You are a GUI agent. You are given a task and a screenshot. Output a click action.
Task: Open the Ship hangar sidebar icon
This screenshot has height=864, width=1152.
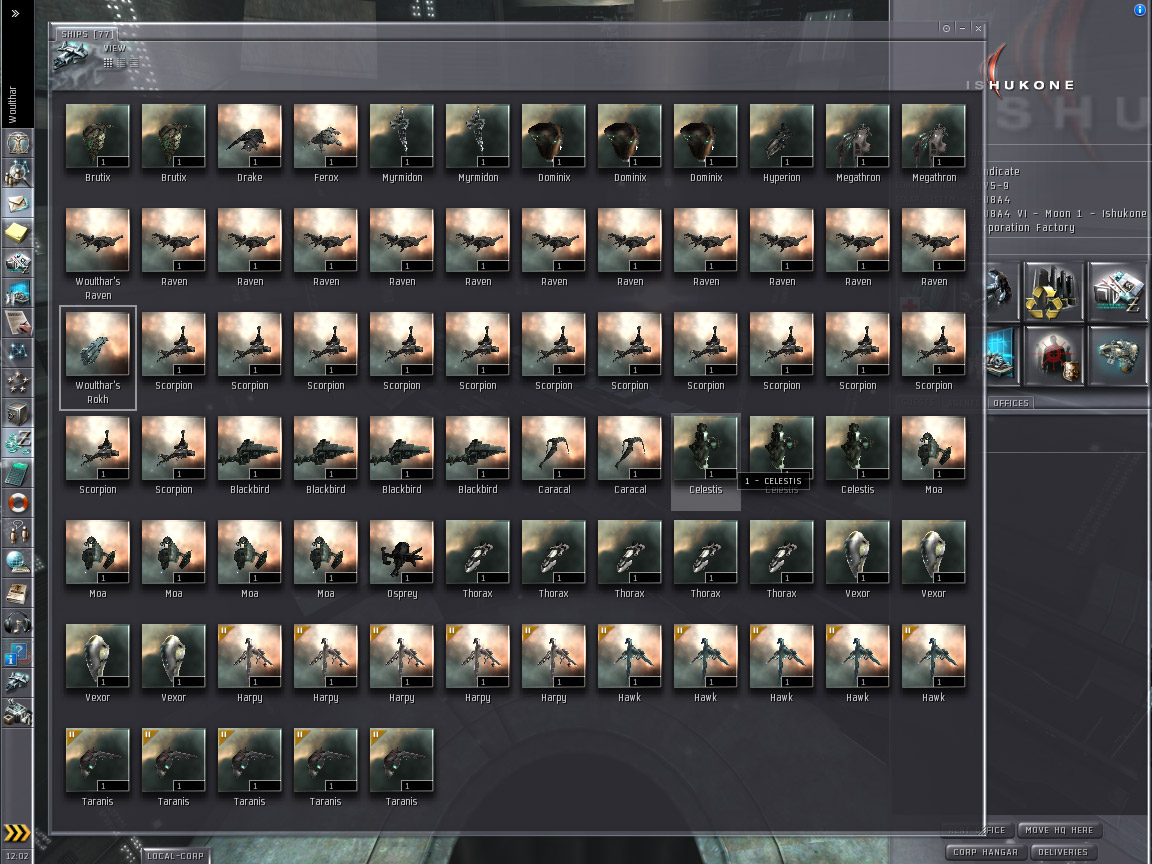(x=17, y=684)
